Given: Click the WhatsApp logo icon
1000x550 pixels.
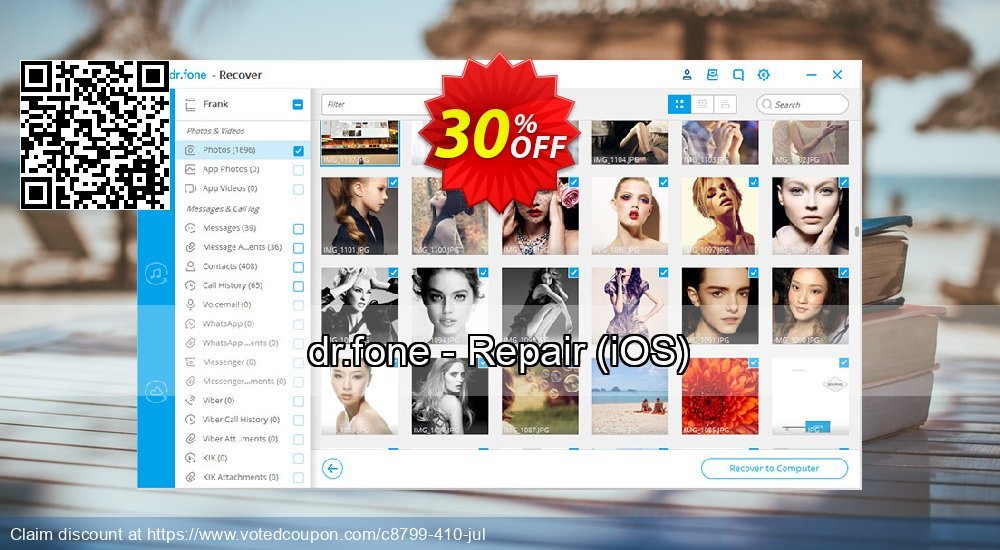Looking at the screenshot, I should pos(190,323).
